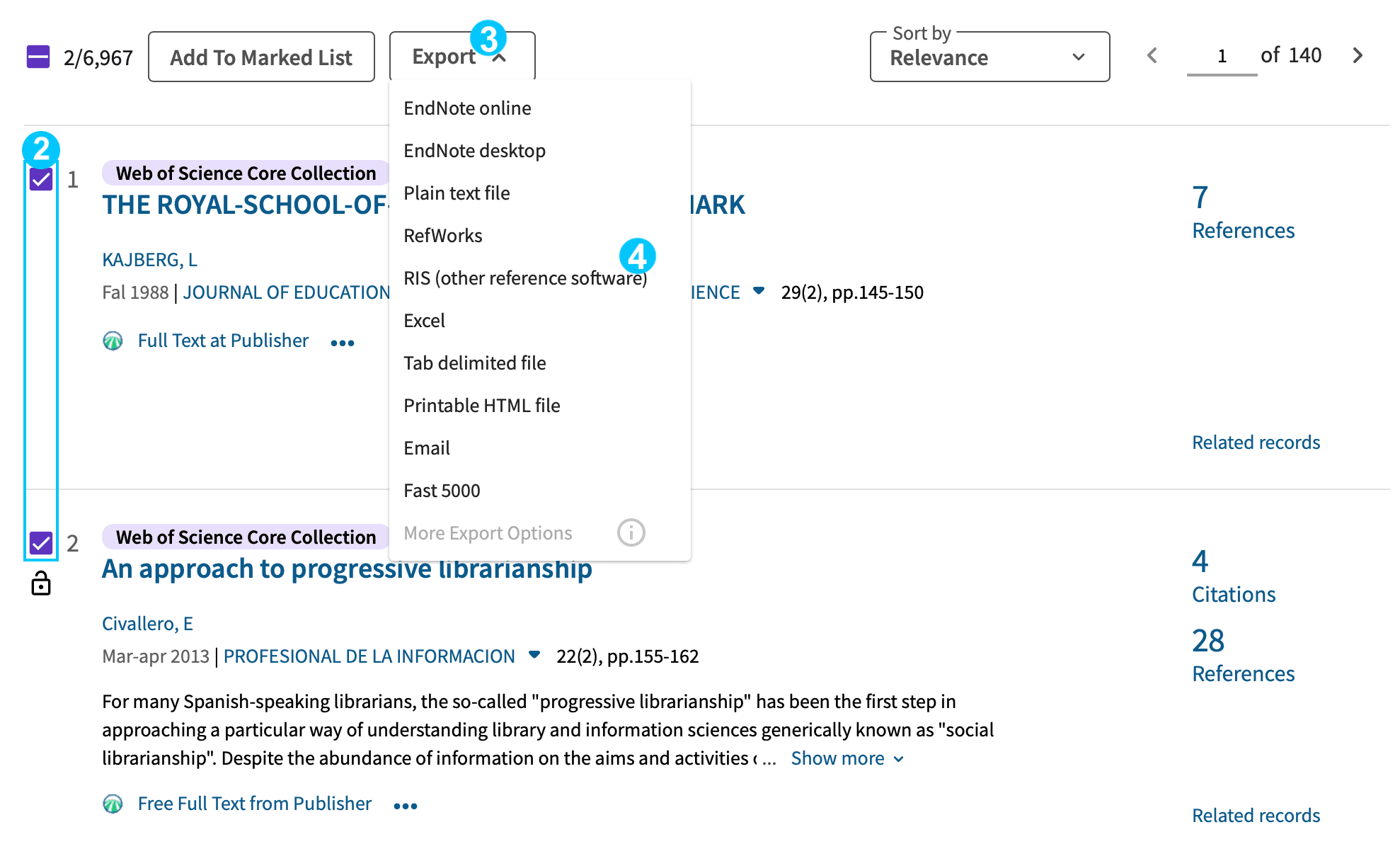Click the info icon beside More Export Options

631,532
